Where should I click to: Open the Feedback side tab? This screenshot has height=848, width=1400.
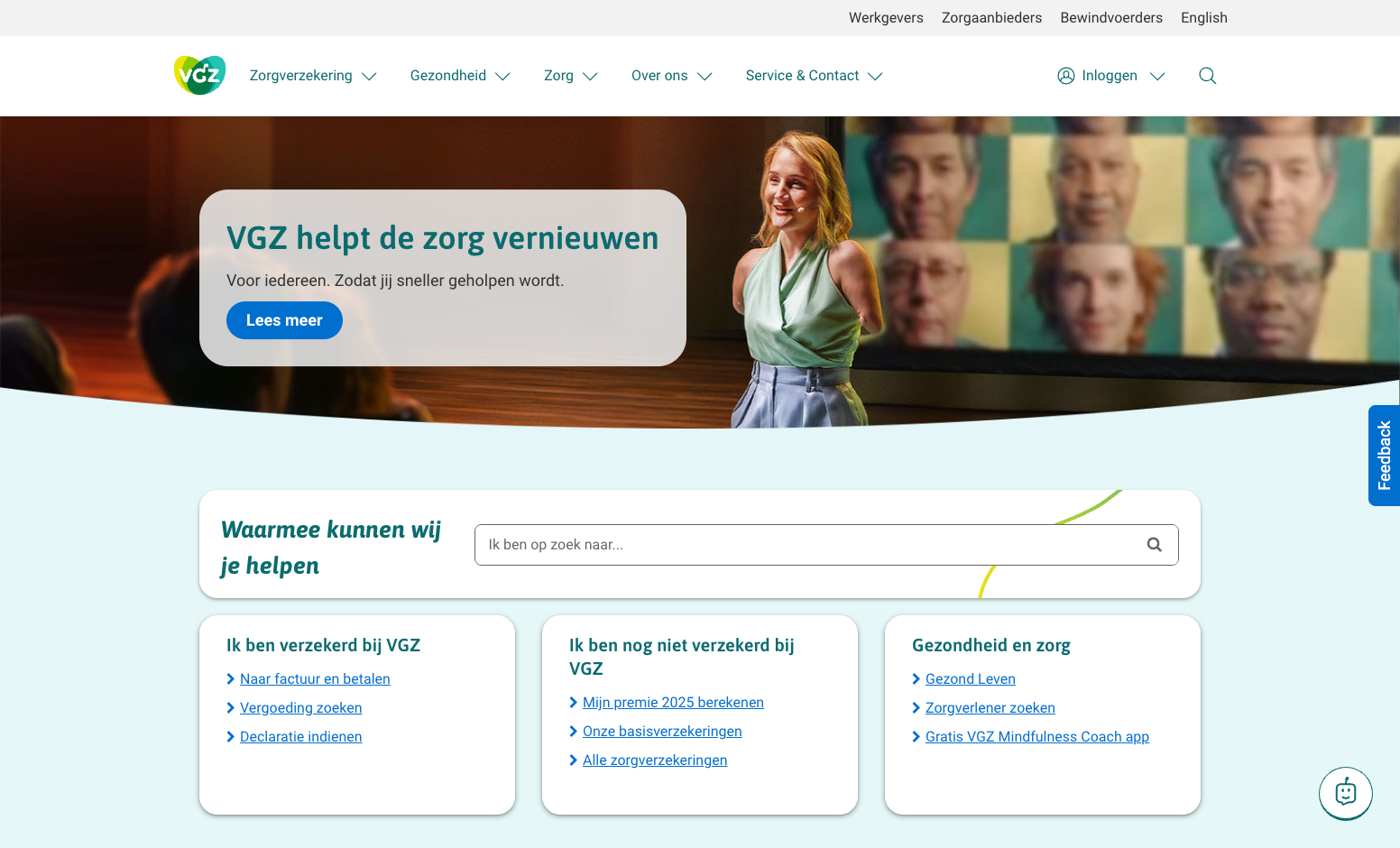pos(1384,456)
